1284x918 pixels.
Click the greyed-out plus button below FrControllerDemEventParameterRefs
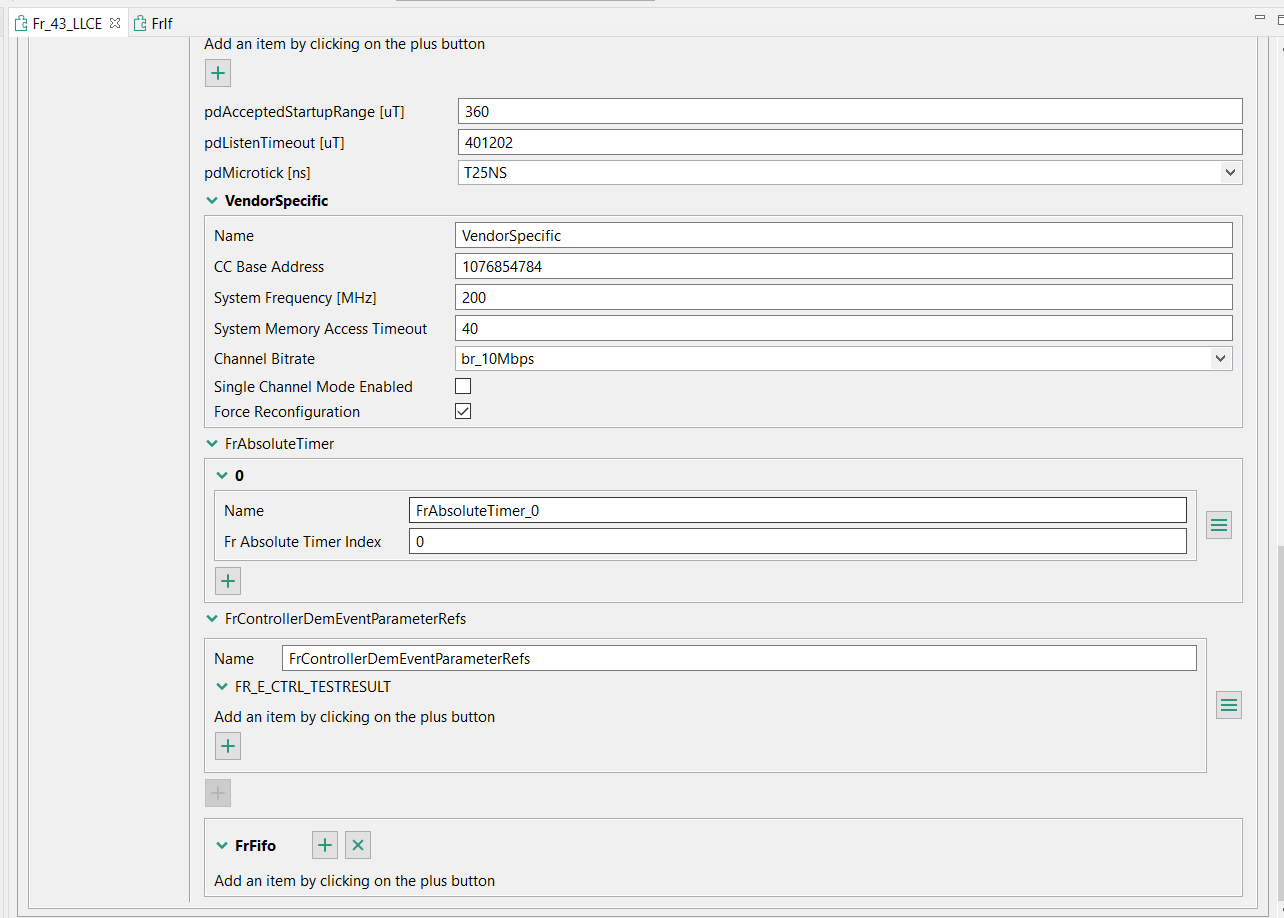tap(217, 792)
